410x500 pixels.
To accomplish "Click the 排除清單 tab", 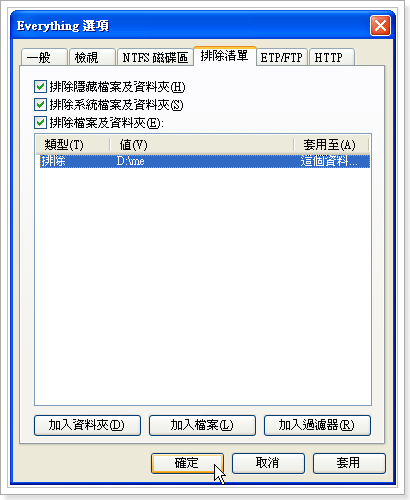I will tap(225, 56).
